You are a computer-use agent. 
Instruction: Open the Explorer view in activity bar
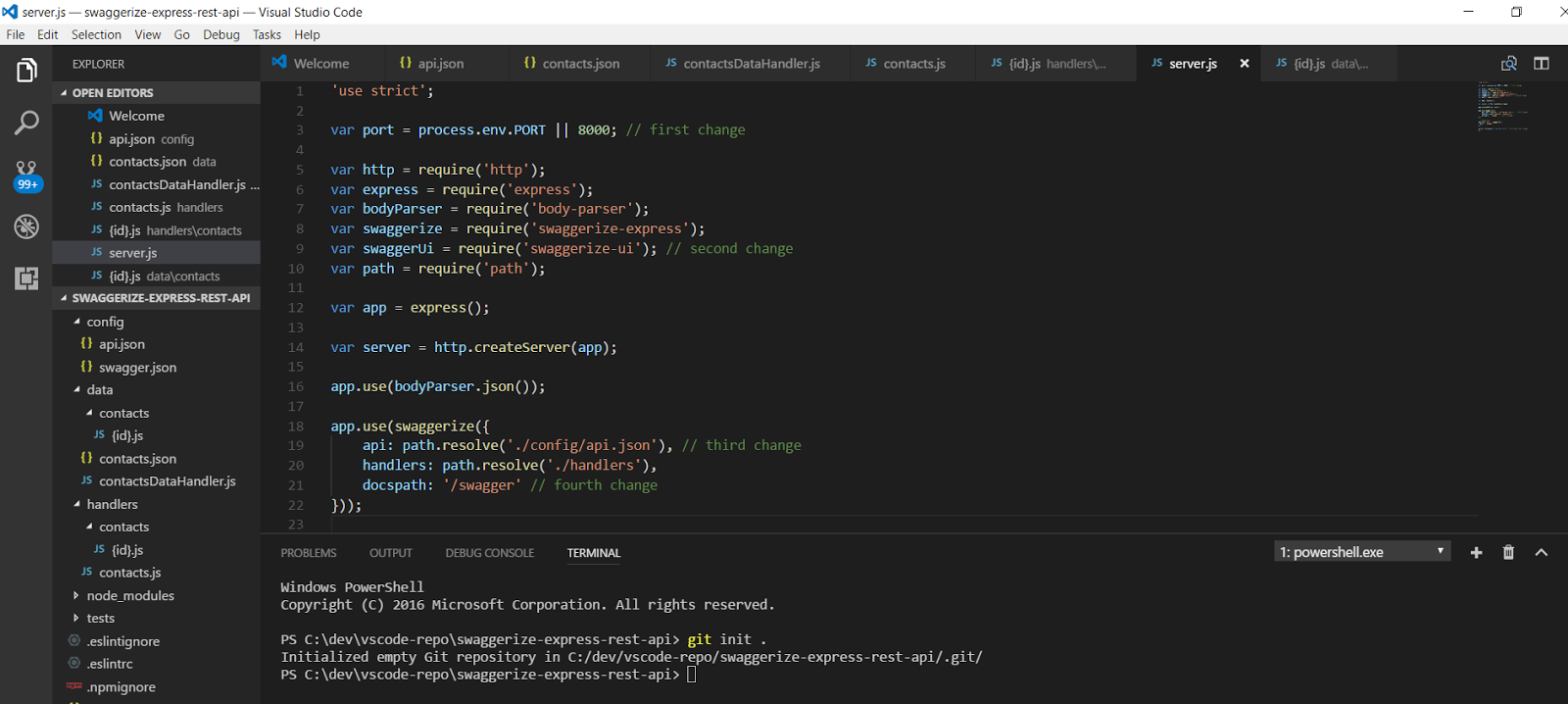tap(26, 71)
